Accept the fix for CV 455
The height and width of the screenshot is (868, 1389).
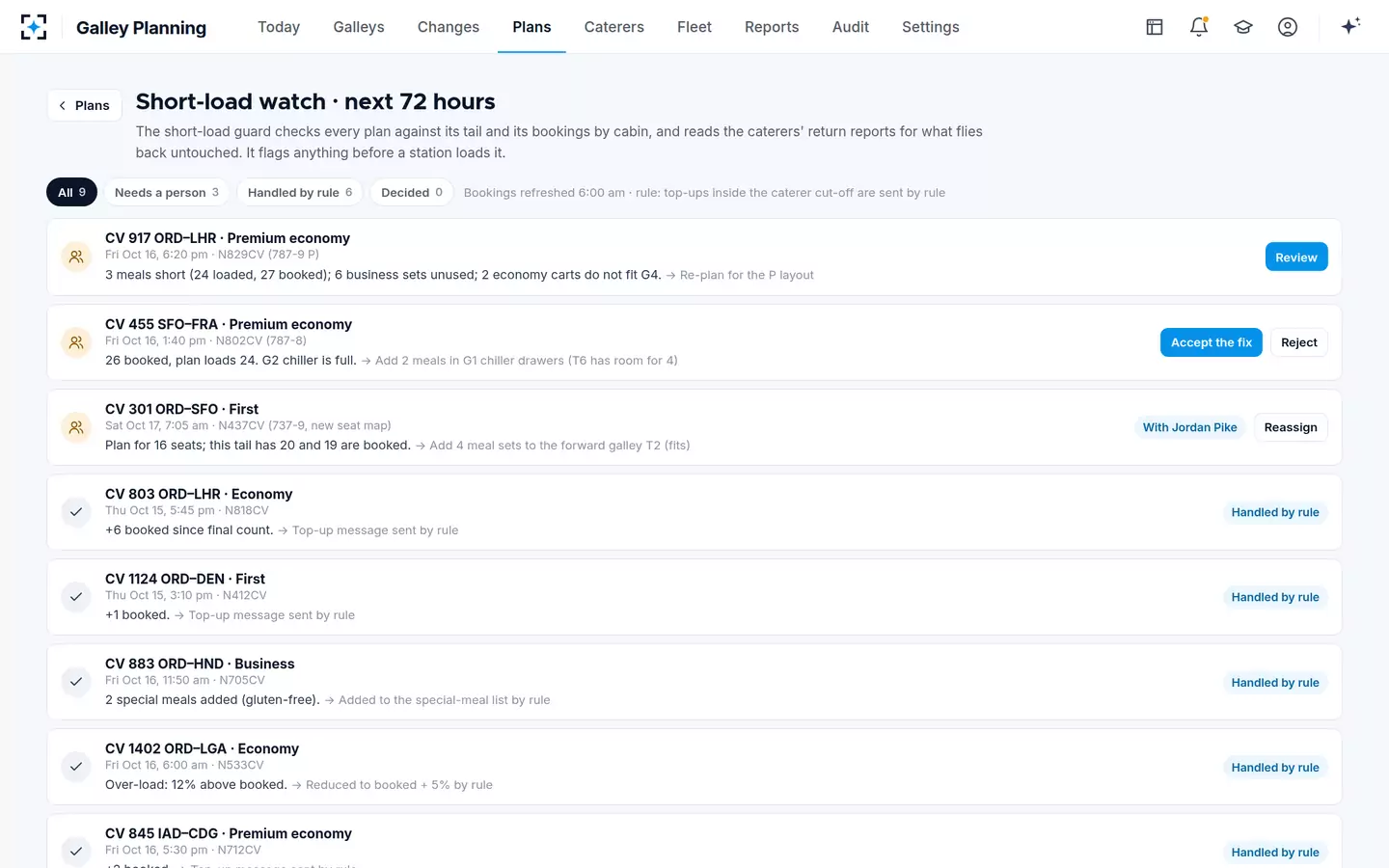pyautogui.click(x=1212, y=342)
